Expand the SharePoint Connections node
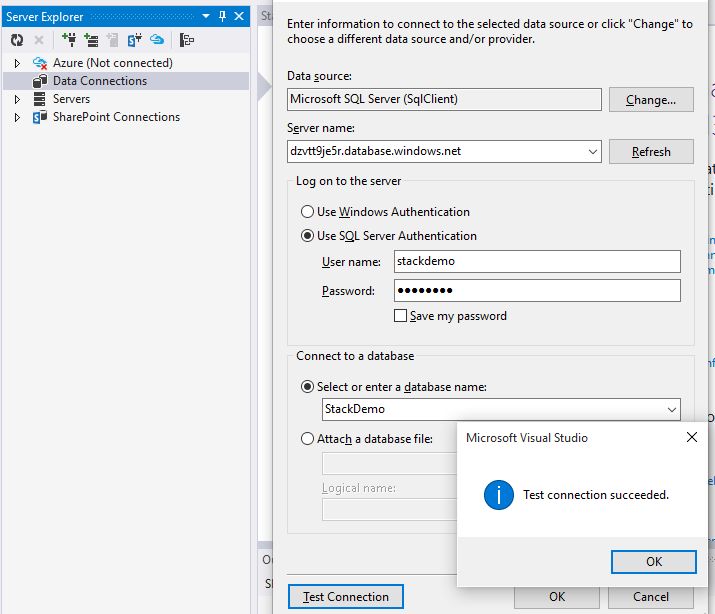Viewport: 715px width, 614px height. click(17, 118)
